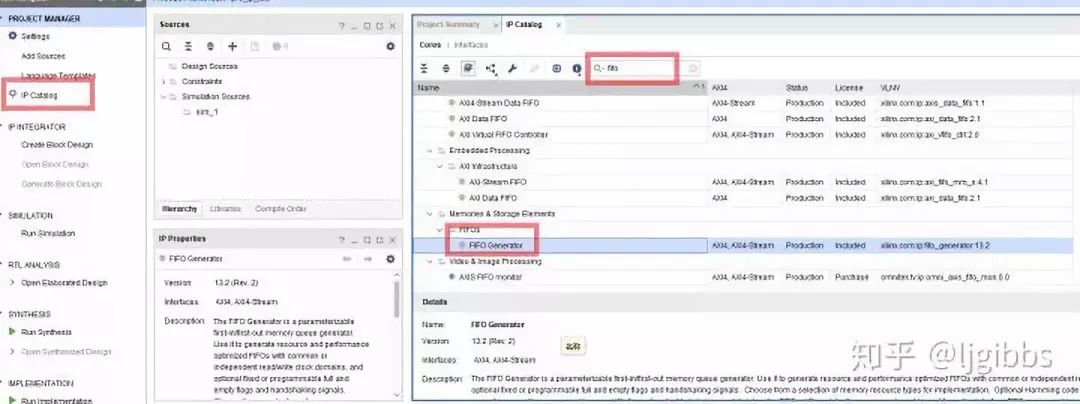This screenshot has height=404, width=1080.
Task: Click Collapse All icon in IP Catalog toolbar
Action: click(x=423, y=68)
